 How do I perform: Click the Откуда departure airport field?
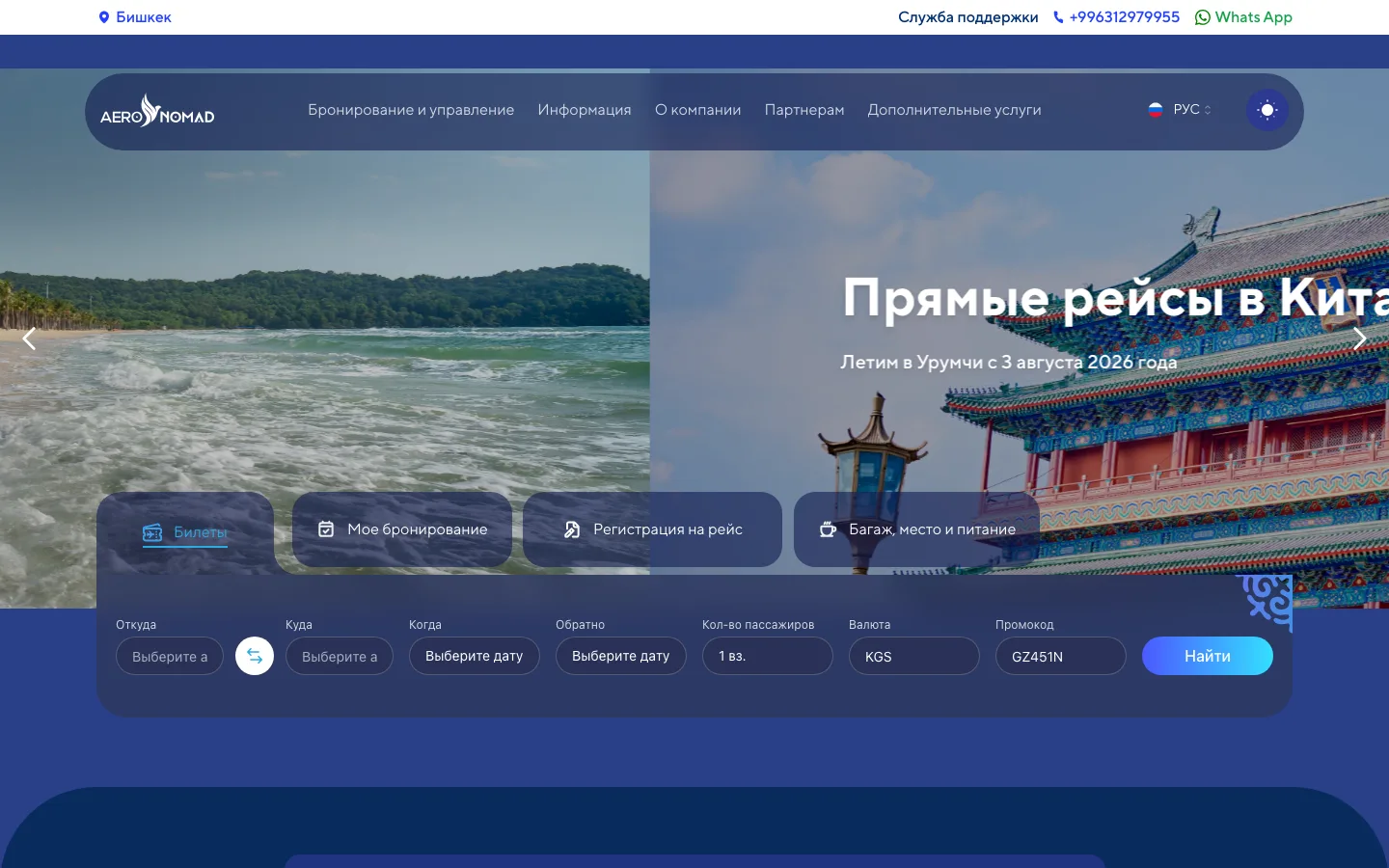point(170,656)
